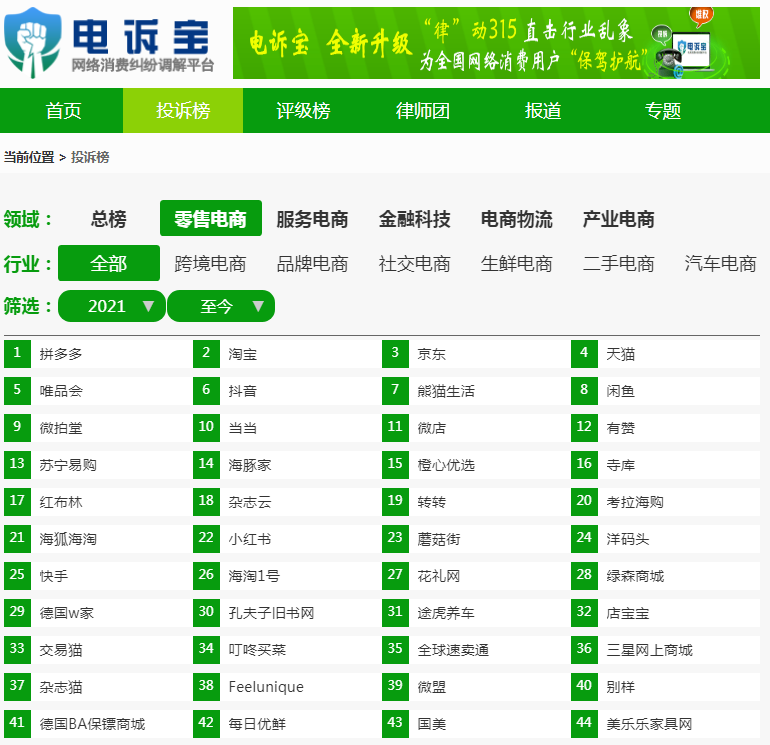Filter by 跨境电商 industry
Image resolution: width=770 pixels, height=745 pixels.
[211, 263]
